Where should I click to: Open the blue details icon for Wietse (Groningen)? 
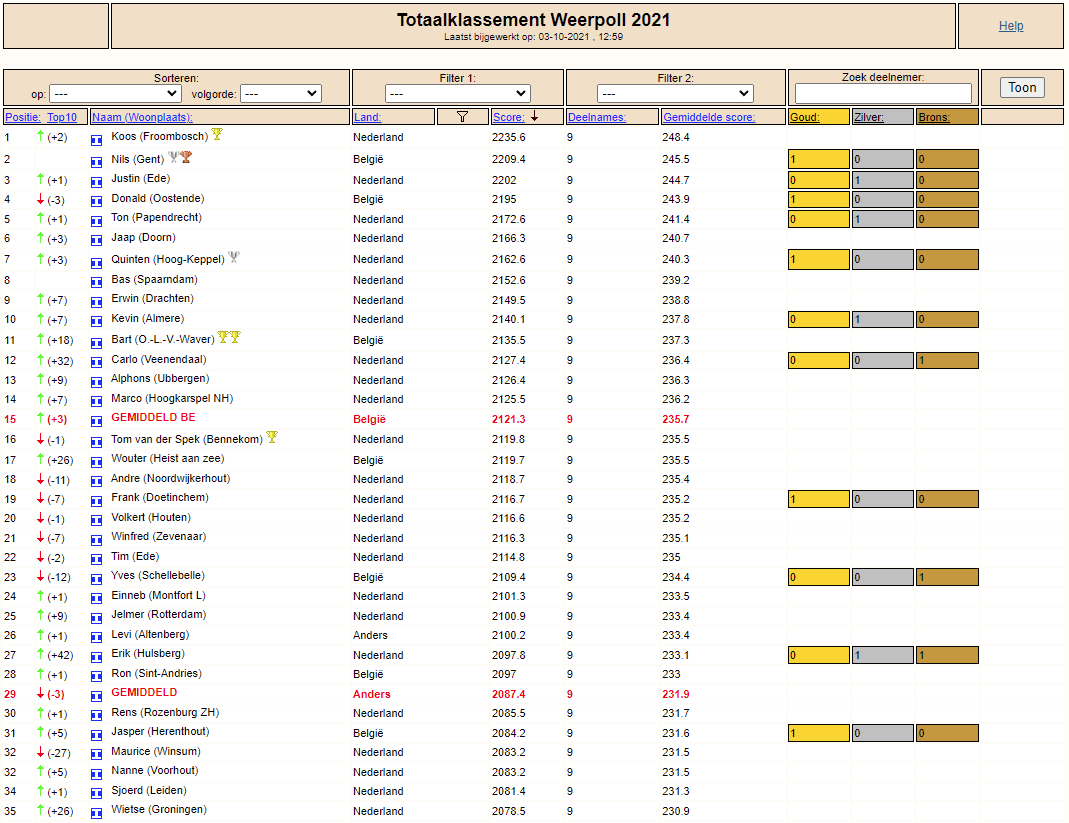coord(96,813)
